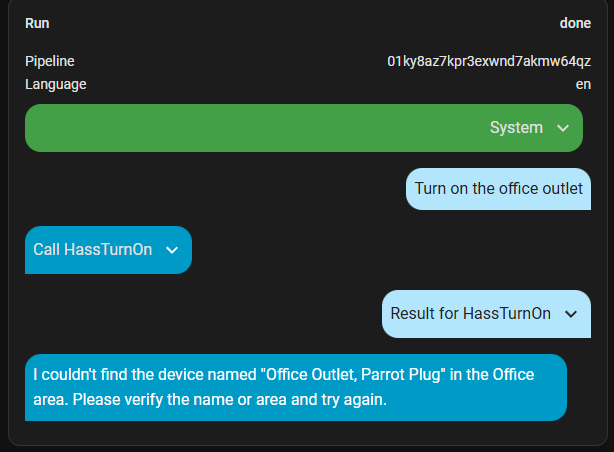Expand the Call HassTurnOn chevron arrow
This screenshot has height=452, width=614.
(172, 250)
